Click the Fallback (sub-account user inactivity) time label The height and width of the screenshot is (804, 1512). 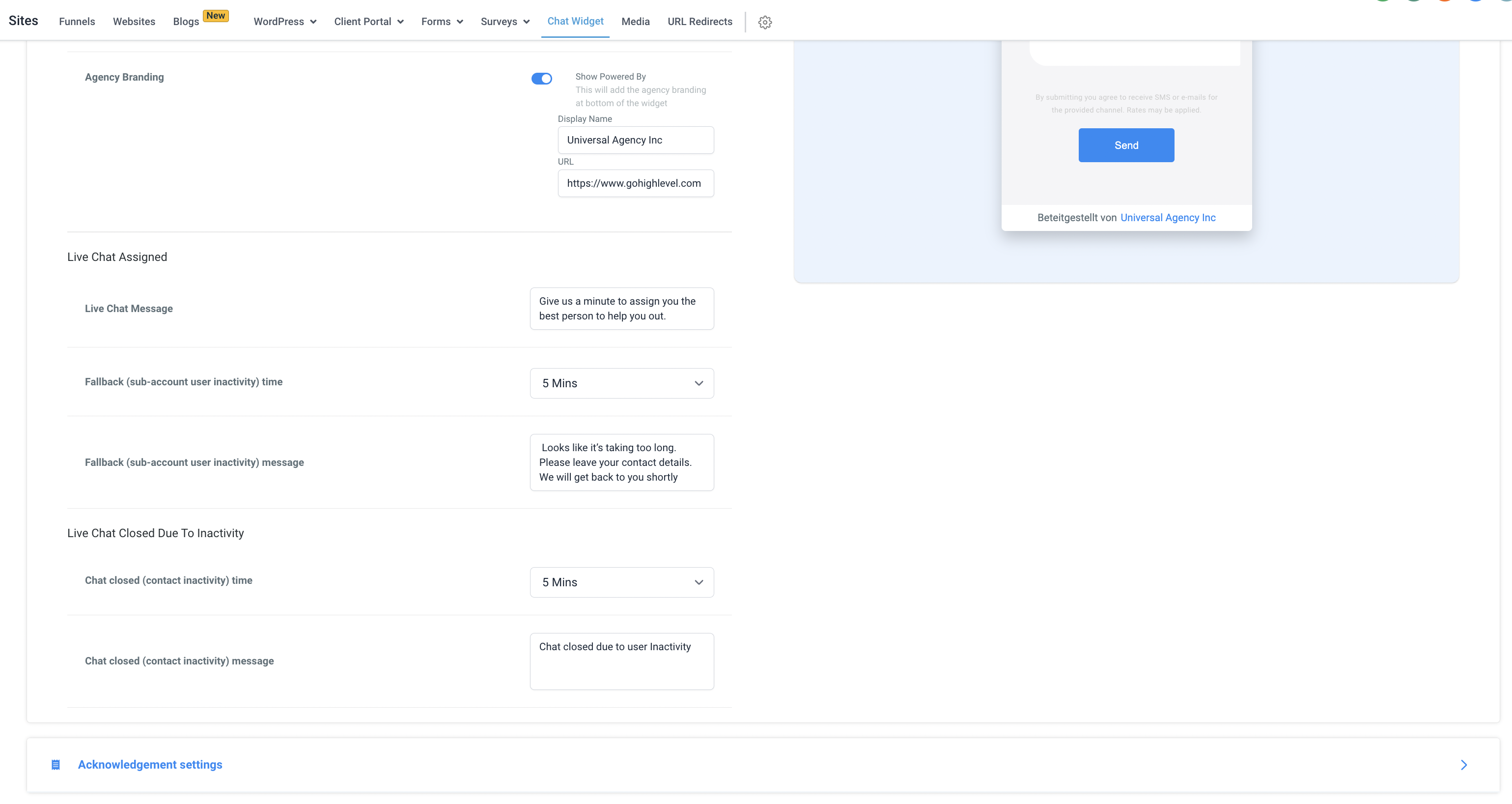coord(184,382)
